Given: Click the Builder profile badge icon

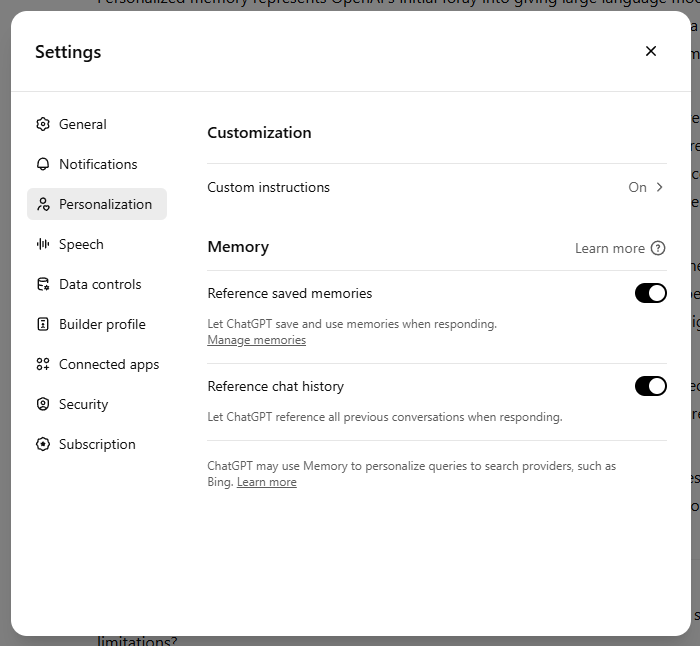Looking at the screenshot, I should (x=43, y=324).
